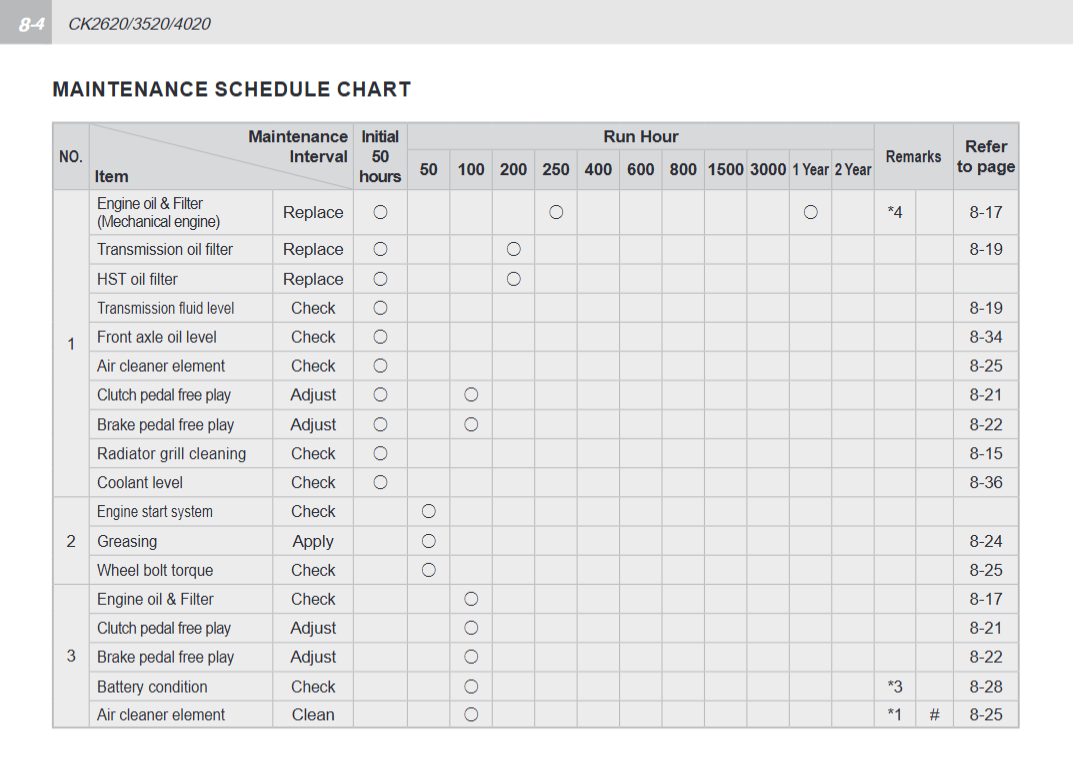
Task: Click the *1 remark in the last row
Action: (x=894, y=715)
